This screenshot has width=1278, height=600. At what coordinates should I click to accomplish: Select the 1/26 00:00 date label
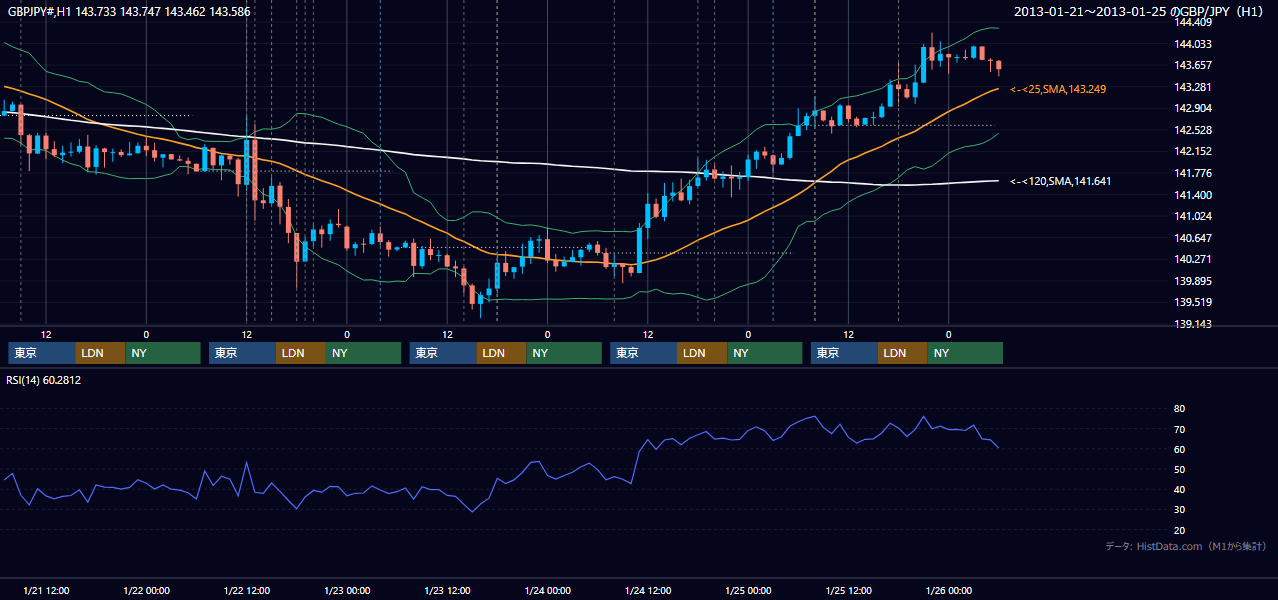click(949, 591)
